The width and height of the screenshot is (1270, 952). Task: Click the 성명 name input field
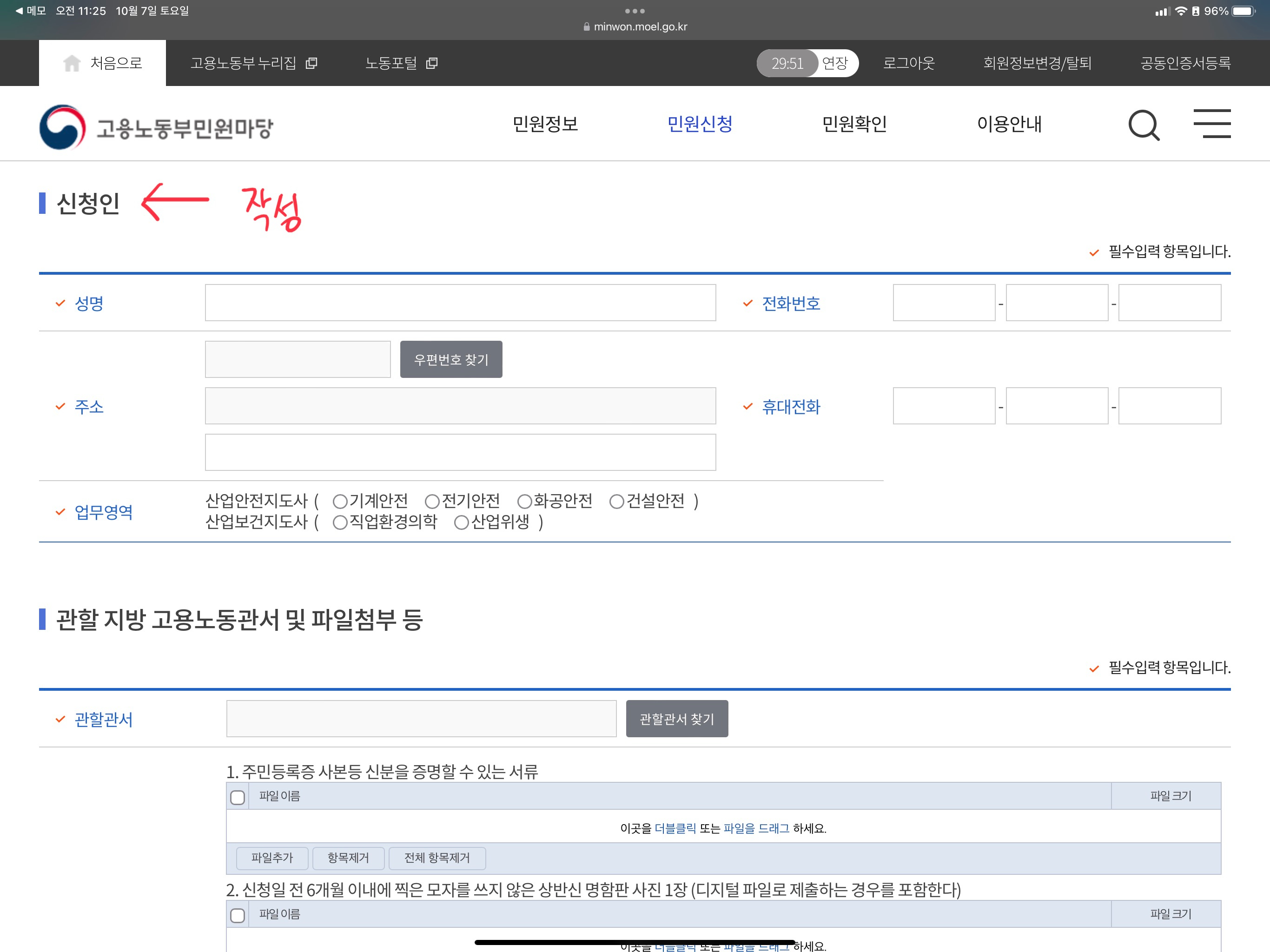click(460, 303)
